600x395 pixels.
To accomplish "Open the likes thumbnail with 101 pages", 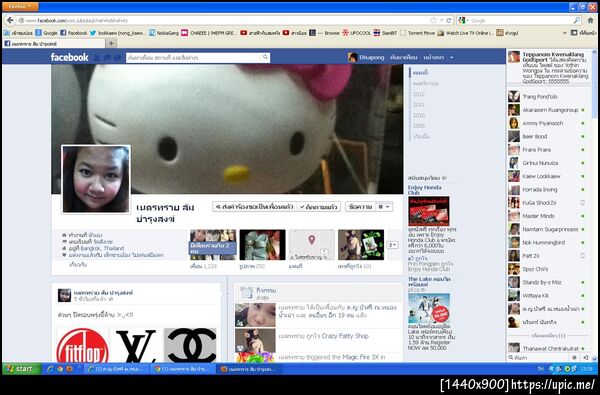I will click(361, 245).
